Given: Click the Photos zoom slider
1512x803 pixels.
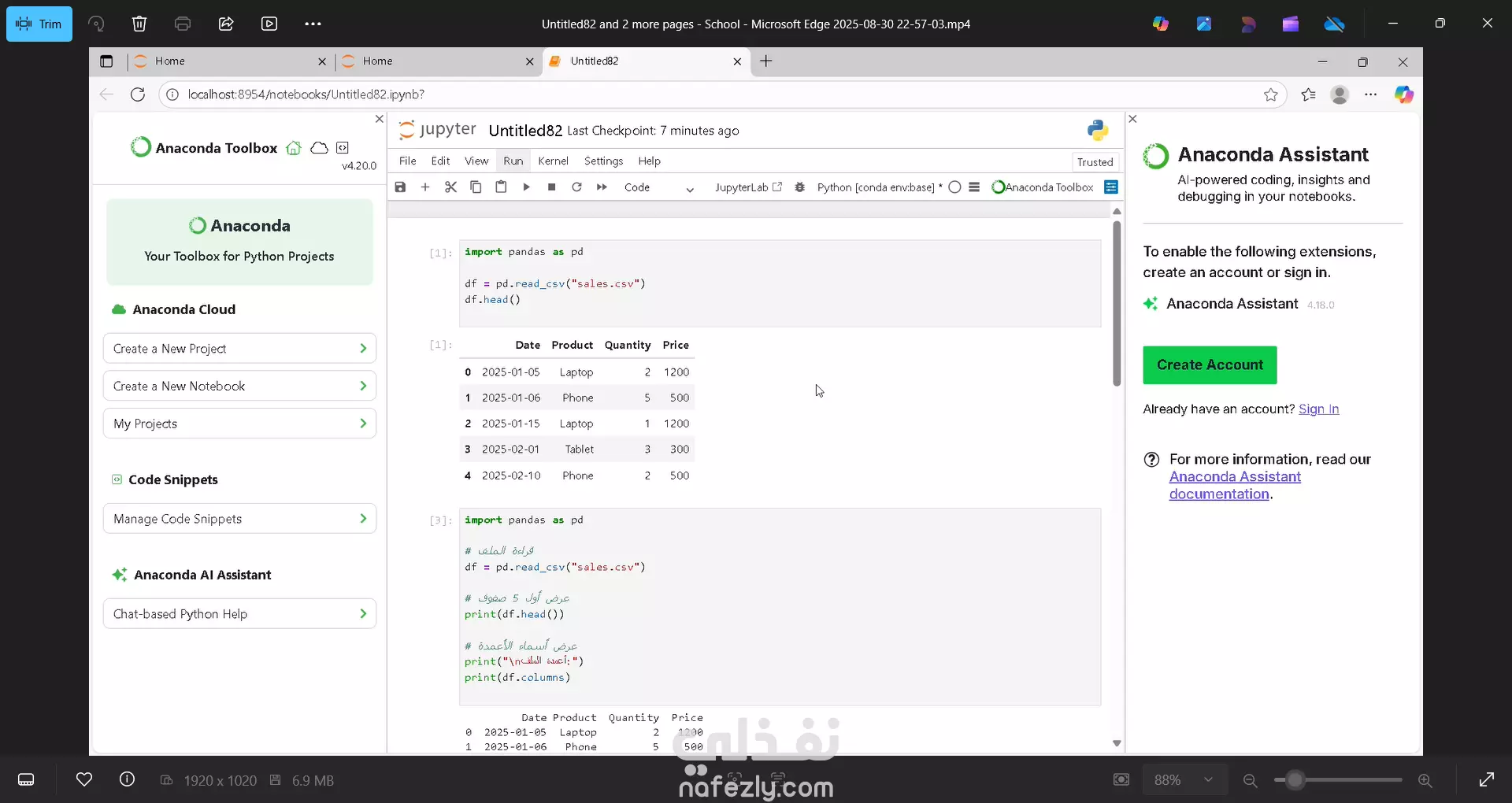Looking at the screenshot, I should [x=1338, y=780].
